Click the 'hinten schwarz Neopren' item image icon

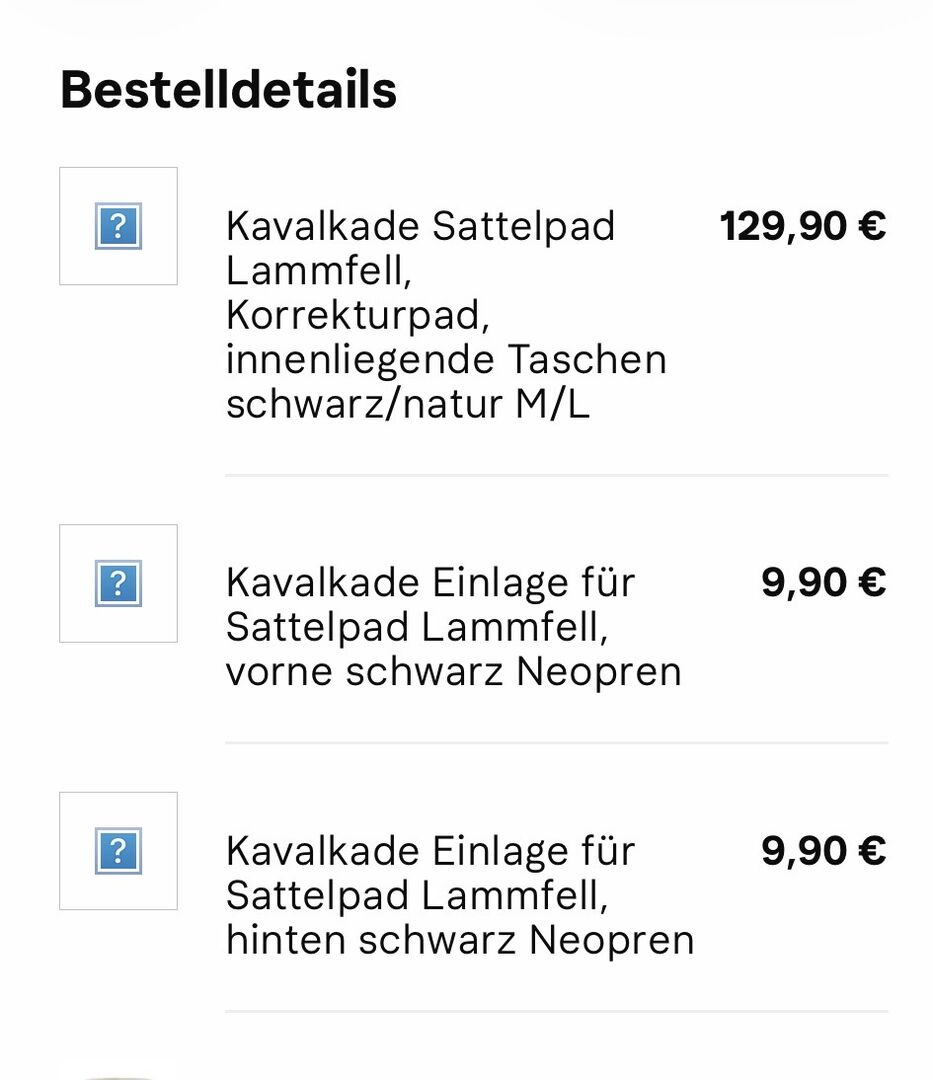(x=118, y=851)
